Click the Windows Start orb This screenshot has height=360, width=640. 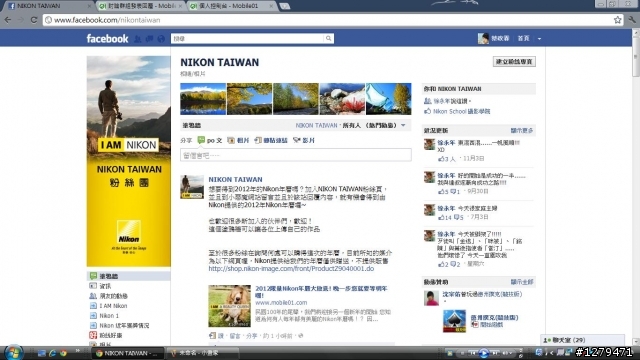coord(13,352)
